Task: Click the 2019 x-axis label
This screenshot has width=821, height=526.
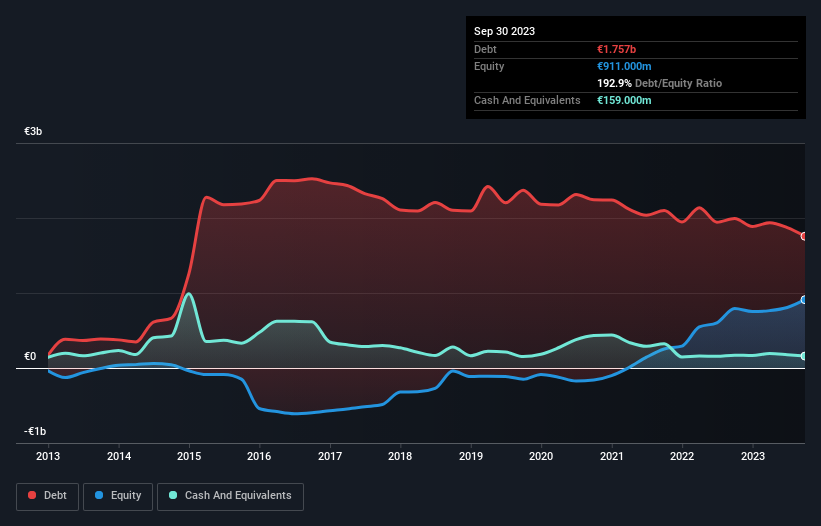Action: [471, 456]
